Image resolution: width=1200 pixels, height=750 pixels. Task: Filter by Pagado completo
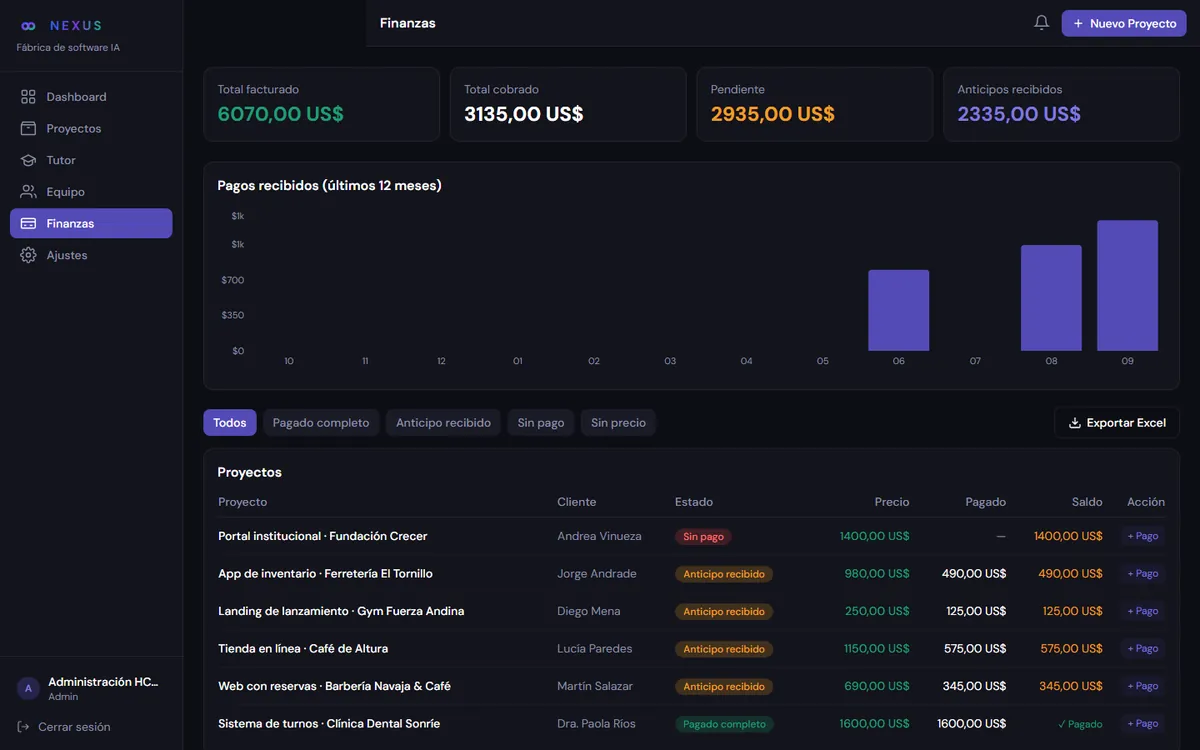click(321, 423)
